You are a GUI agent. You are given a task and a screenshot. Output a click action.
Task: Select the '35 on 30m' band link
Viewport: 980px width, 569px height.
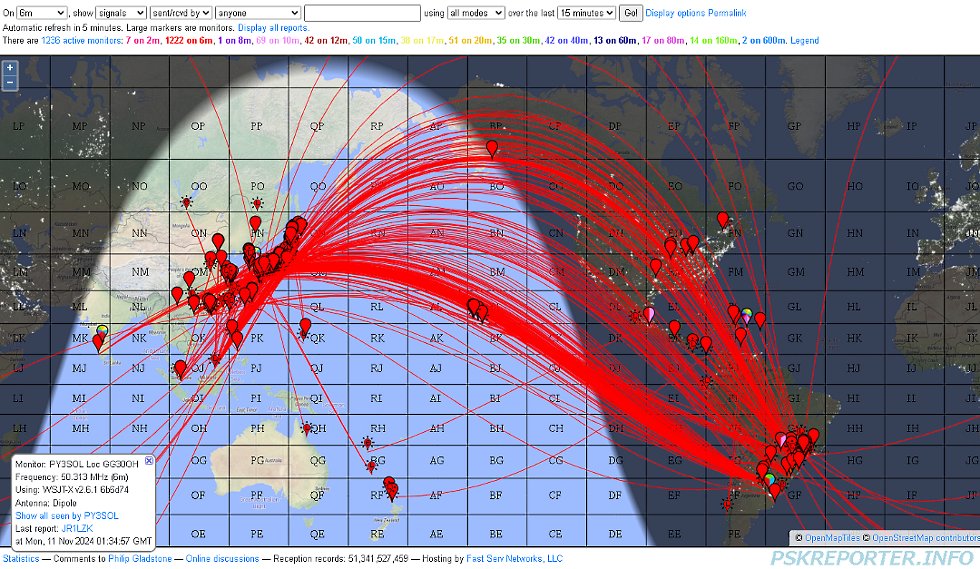(x=518, y=40)
